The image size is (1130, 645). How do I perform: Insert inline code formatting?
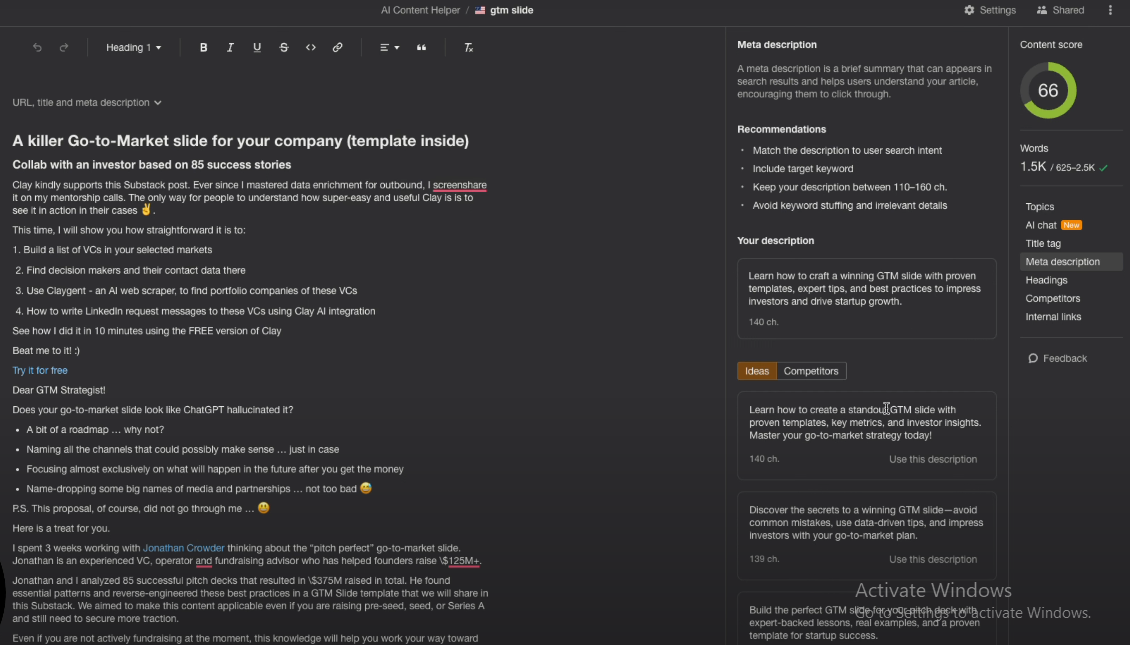[x=311, y=48]
